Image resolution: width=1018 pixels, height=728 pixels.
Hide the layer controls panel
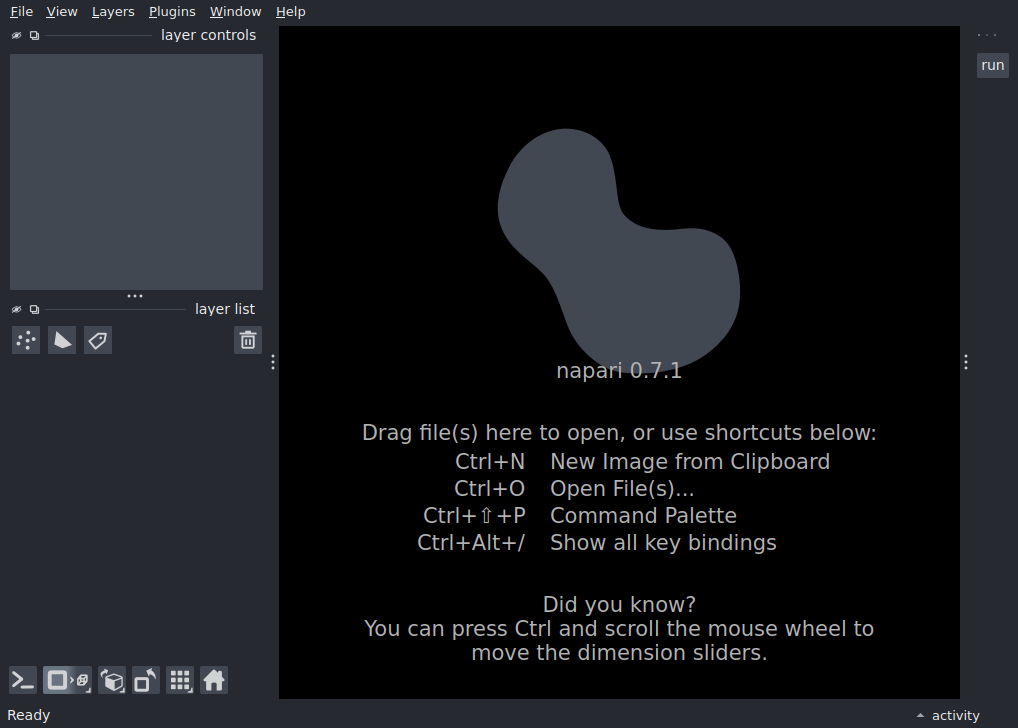(x=16, y=36)
